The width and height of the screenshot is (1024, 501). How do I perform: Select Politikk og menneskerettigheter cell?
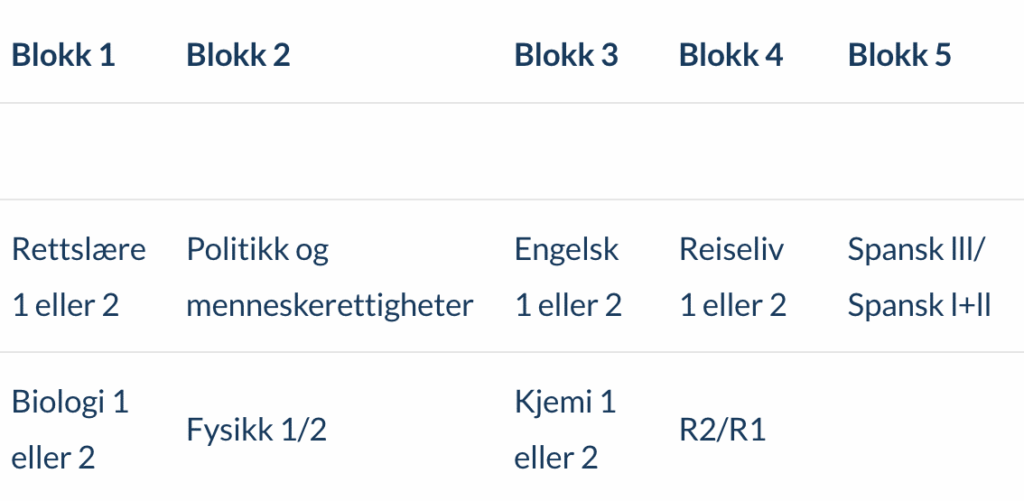[330, 277]
